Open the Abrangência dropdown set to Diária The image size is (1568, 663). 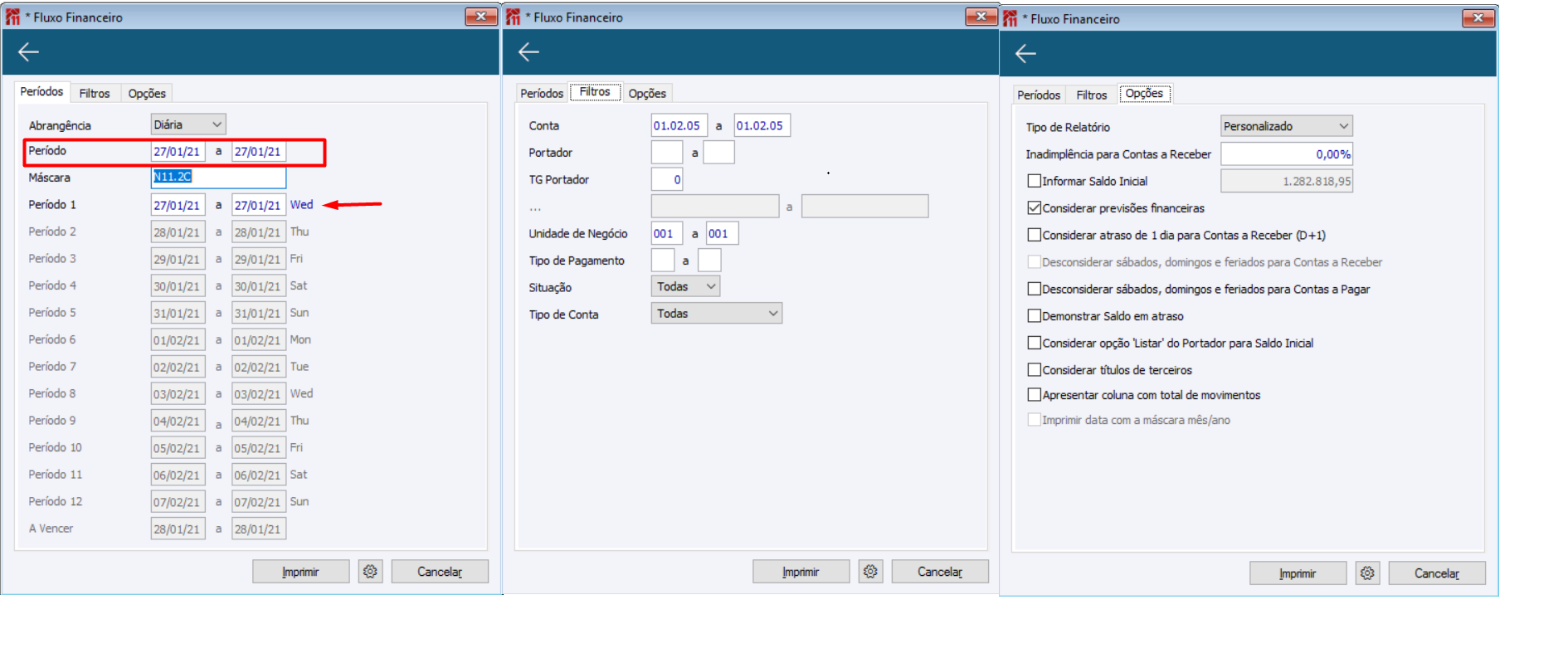(x=188, y=124)
